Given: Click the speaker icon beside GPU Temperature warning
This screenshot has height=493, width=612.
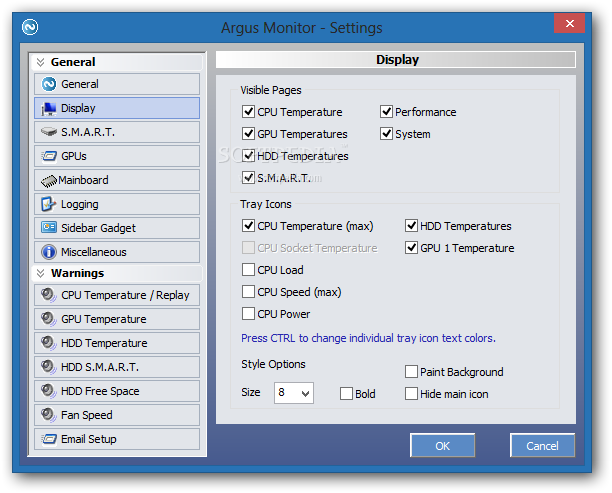Looking at the screenshot, I should tap(49, 319).
